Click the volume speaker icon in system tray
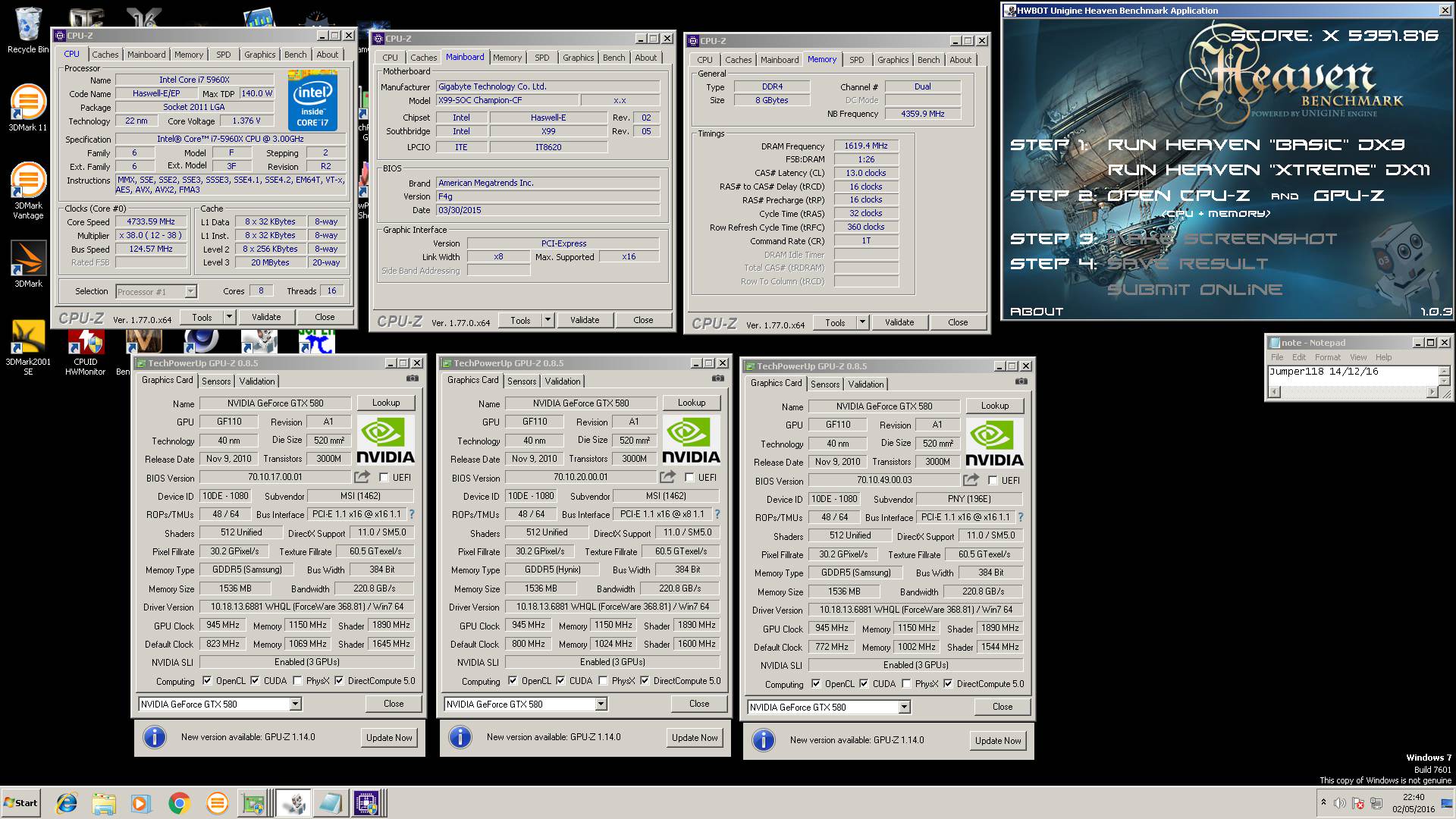Image resolution: width=1456 pixels, height=819 pixels. click(x=1339, y=803)
